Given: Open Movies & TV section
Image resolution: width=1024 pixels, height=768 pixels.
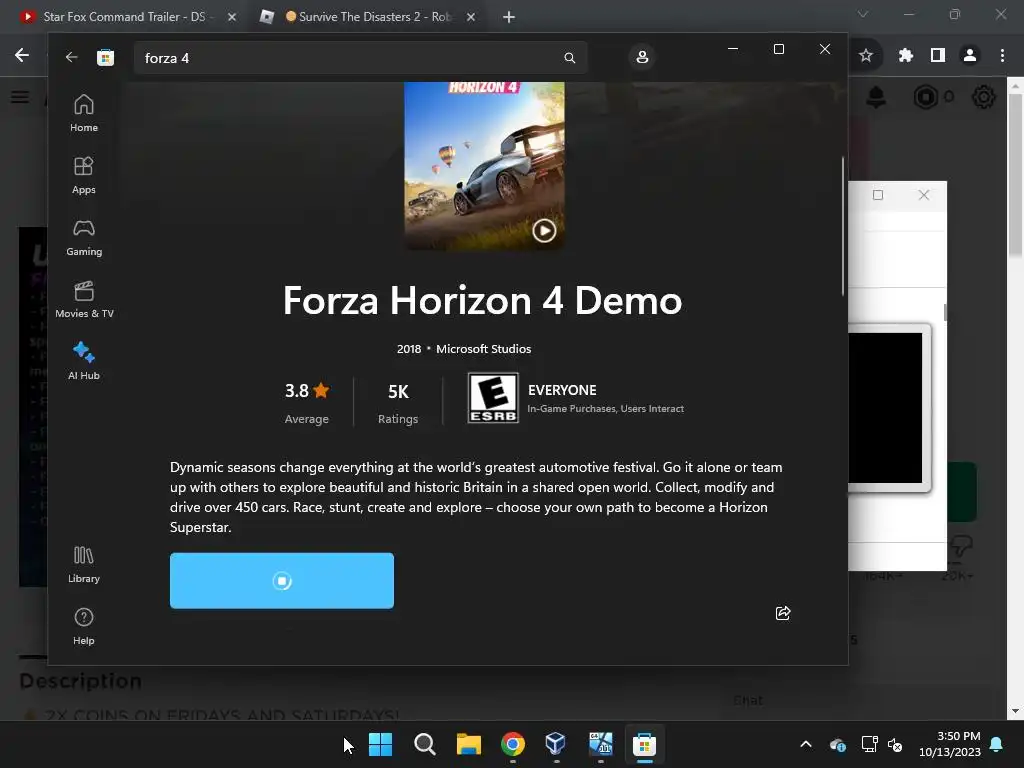Looking at the screenshot, I should (84, 299).
